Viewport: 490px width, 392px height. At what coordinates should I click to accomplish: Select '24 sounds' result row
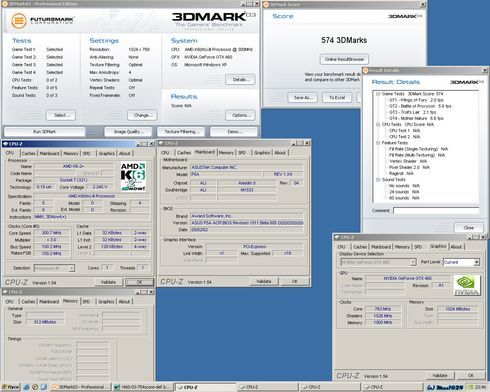tap(404, 192)
